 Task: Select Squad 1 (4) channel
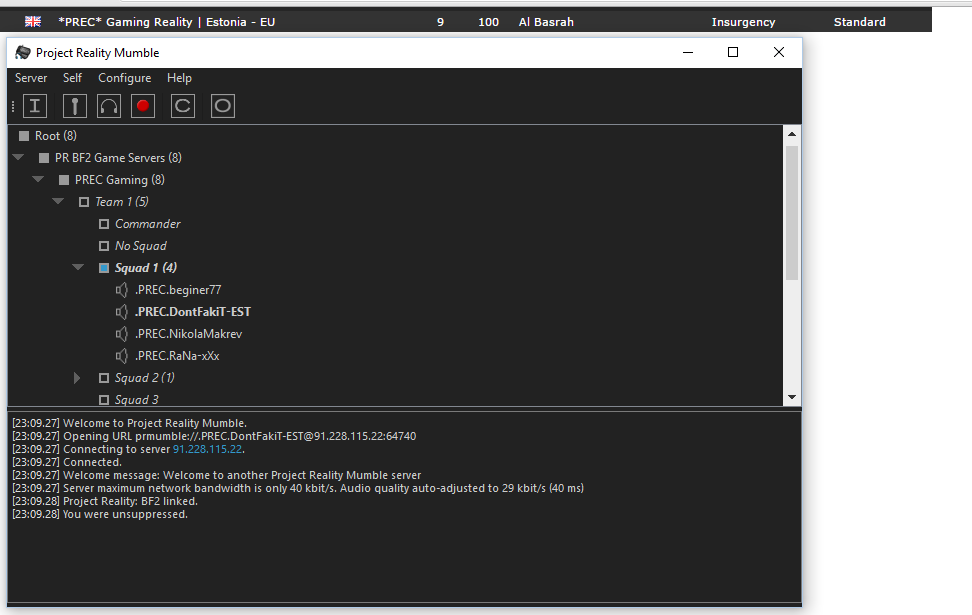(146, 268)
